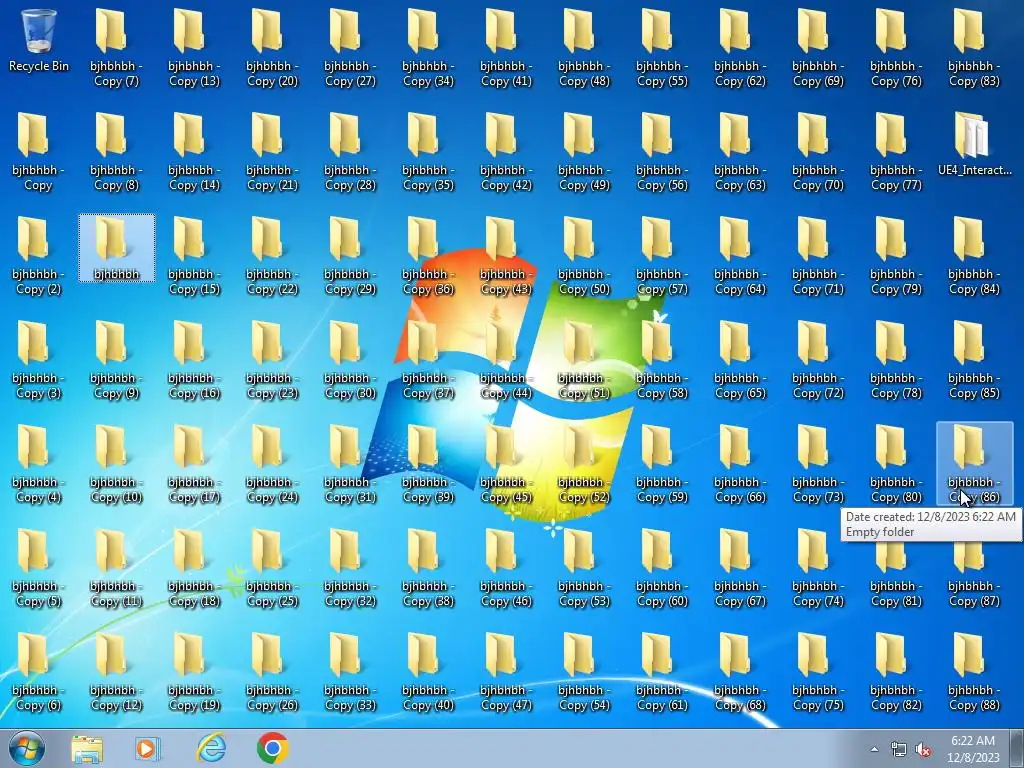
Task: Select folder bjhbhbh - Copy (70)
Action: (x=818, y=152)
